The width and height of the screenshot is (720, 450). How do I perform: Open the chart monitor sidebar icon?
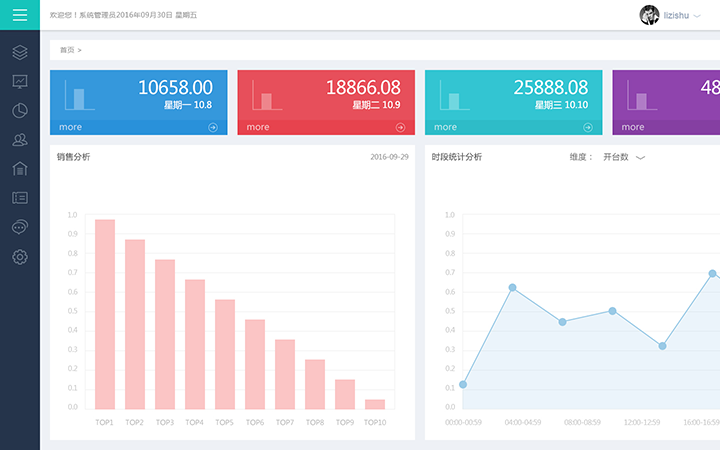pyautogui.click(x=20, y=81)
